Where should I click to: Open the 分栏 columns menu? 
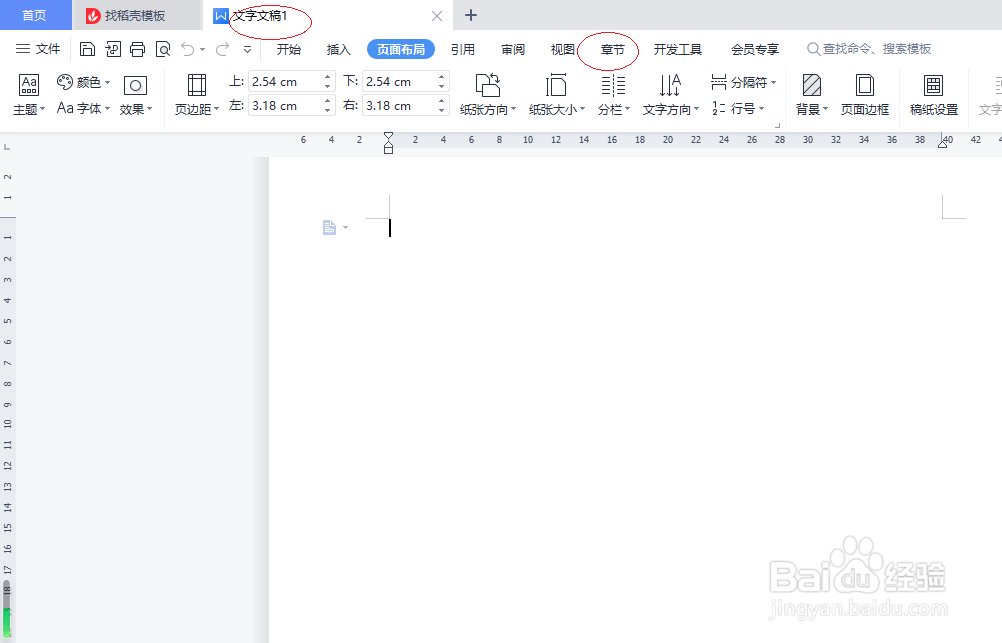coord(613,94)
